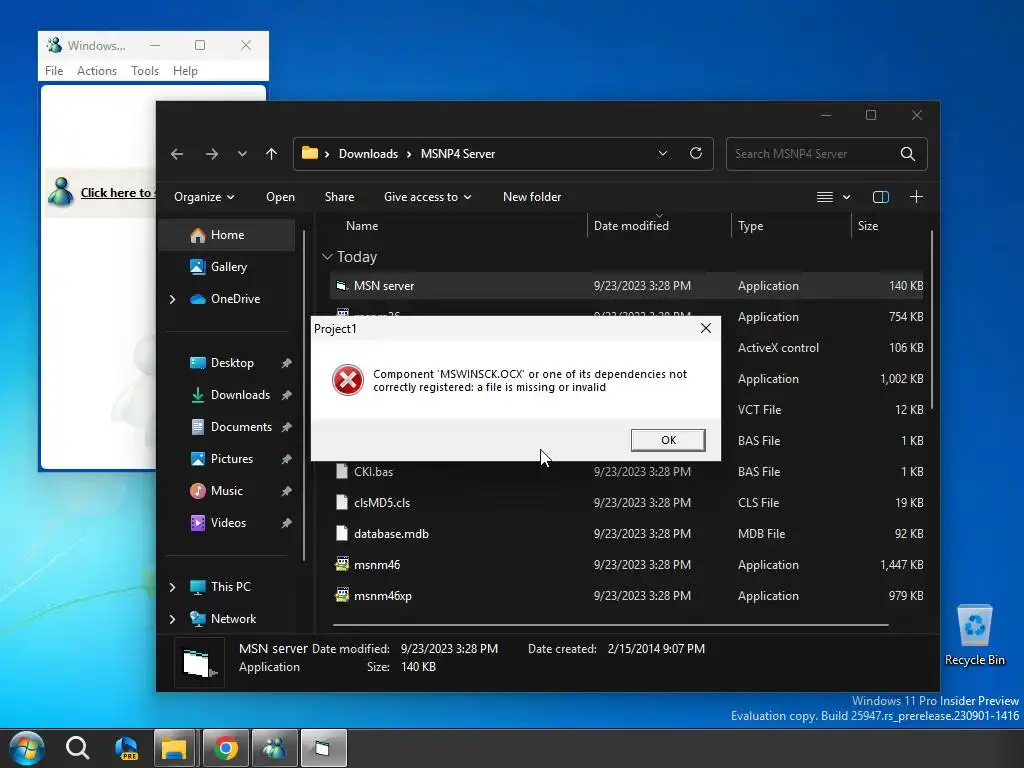Go up one folder level
1024x768 pixels.
click(x=272, y=154)
